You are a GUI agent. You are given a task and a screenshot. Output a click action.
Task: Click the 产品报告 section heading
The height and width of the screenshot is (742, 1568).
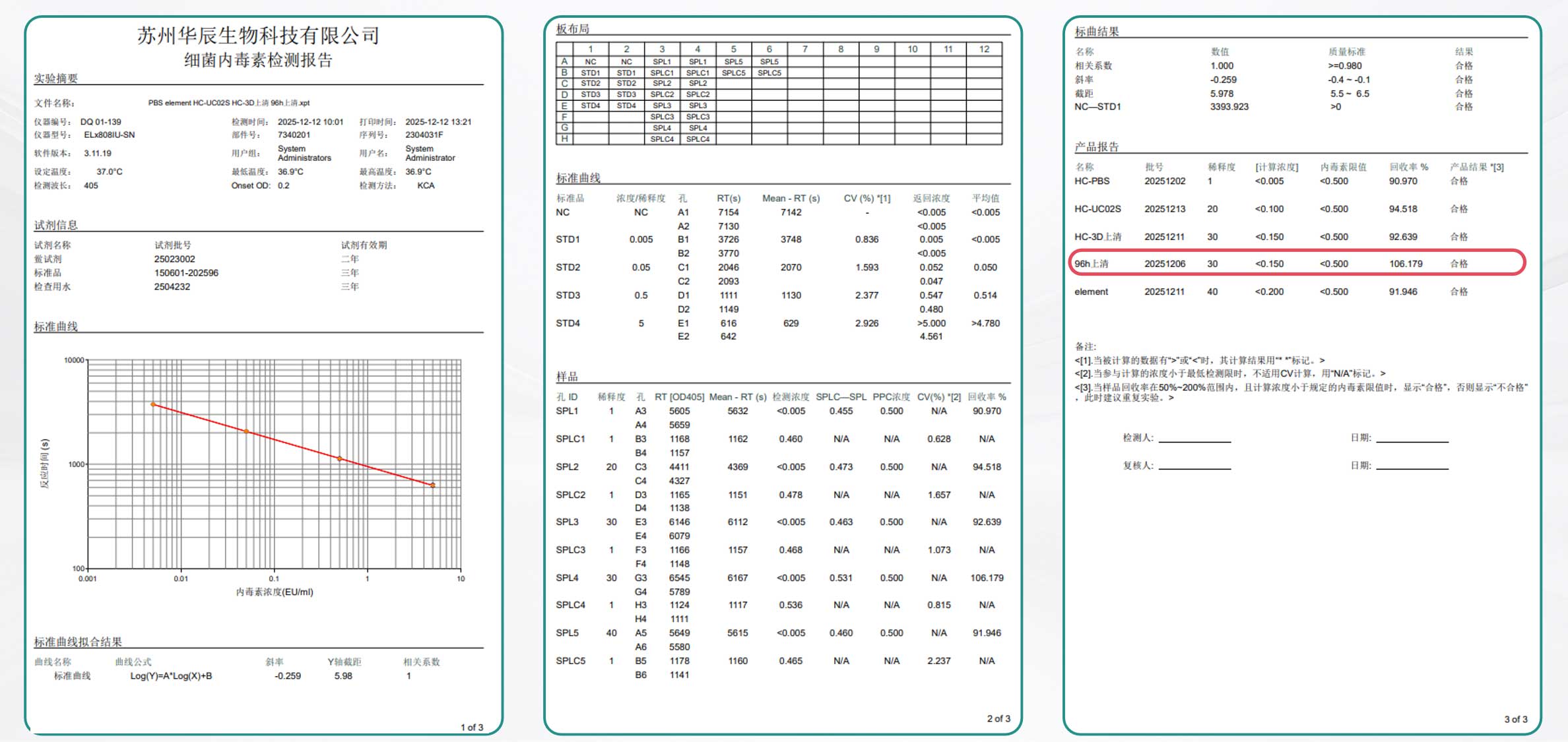point(1096,146)
